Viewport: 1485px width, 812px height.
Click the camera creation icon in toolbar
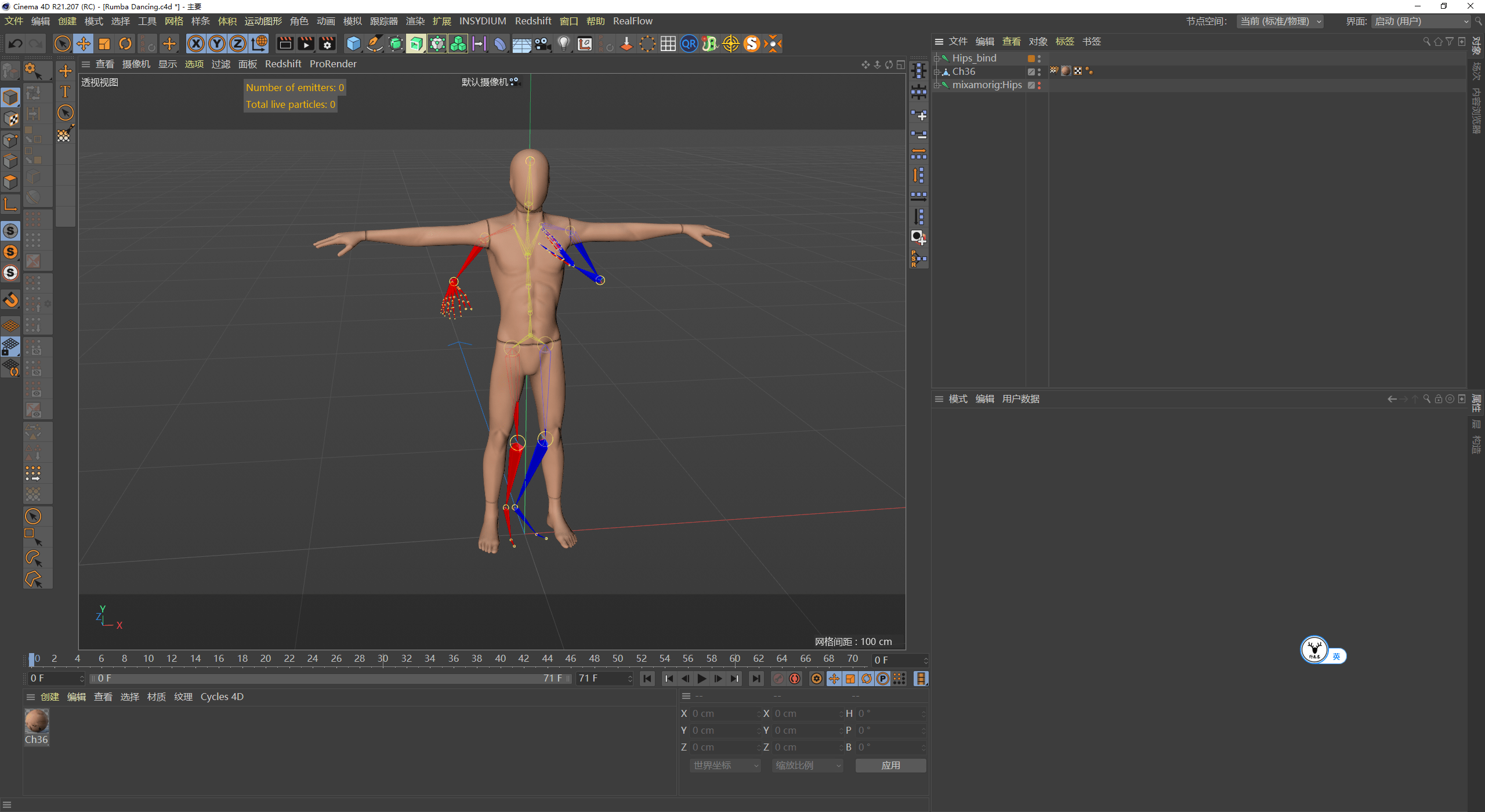click(x=543, y=43)
